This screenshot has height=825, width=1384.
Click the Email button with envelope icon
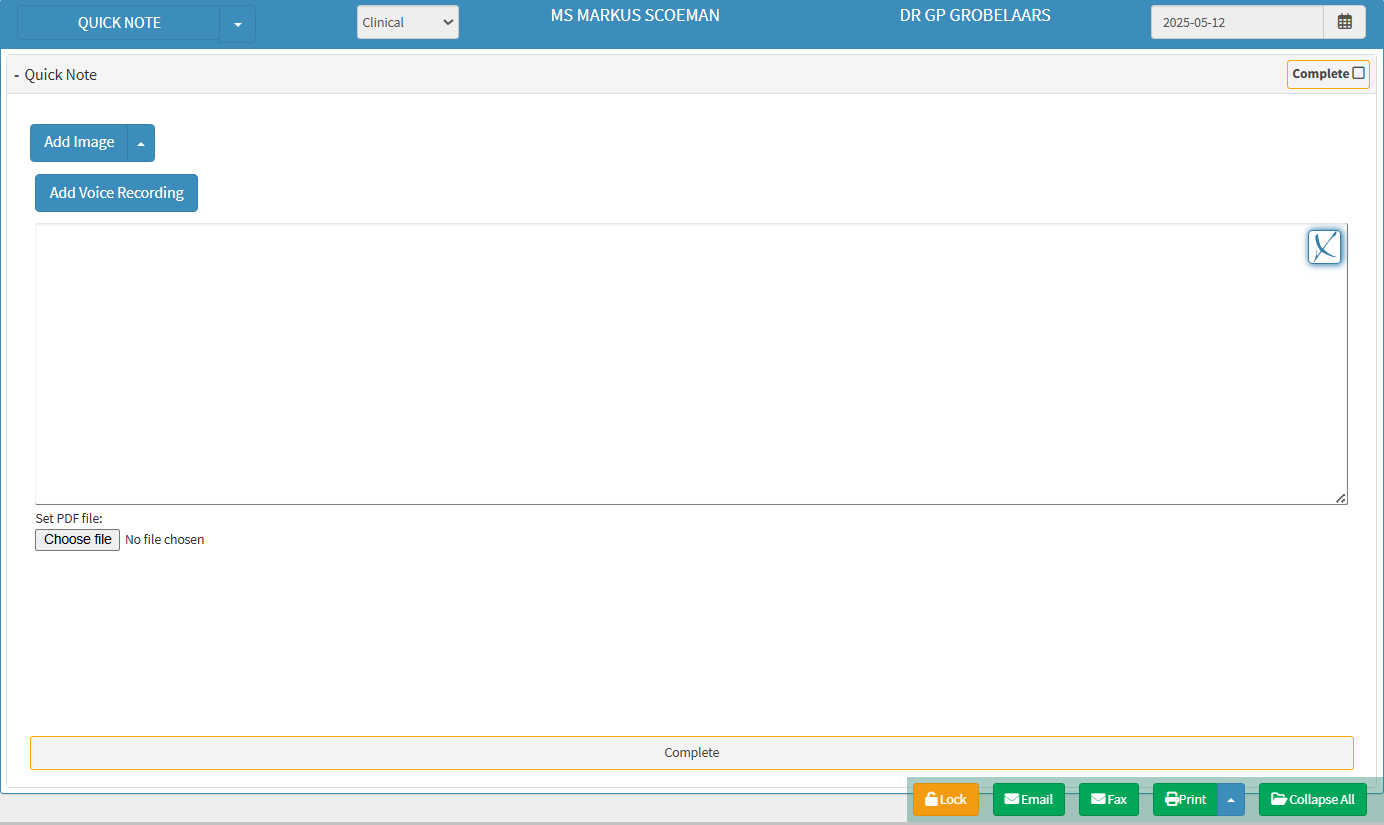pos(1028,799)
